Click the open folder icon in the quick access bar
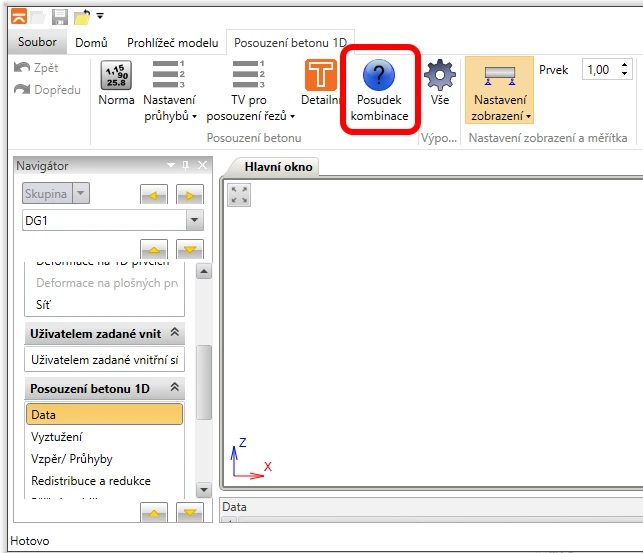Image resolution: width=643 pixels, height=553 pixels. 82,17
